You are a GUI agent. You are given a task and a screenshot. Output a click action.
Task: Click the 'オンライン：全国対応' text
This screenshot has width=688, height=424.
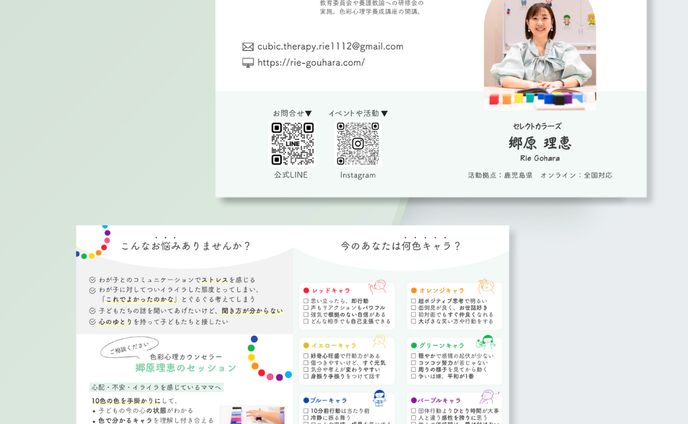coord(576,175)
